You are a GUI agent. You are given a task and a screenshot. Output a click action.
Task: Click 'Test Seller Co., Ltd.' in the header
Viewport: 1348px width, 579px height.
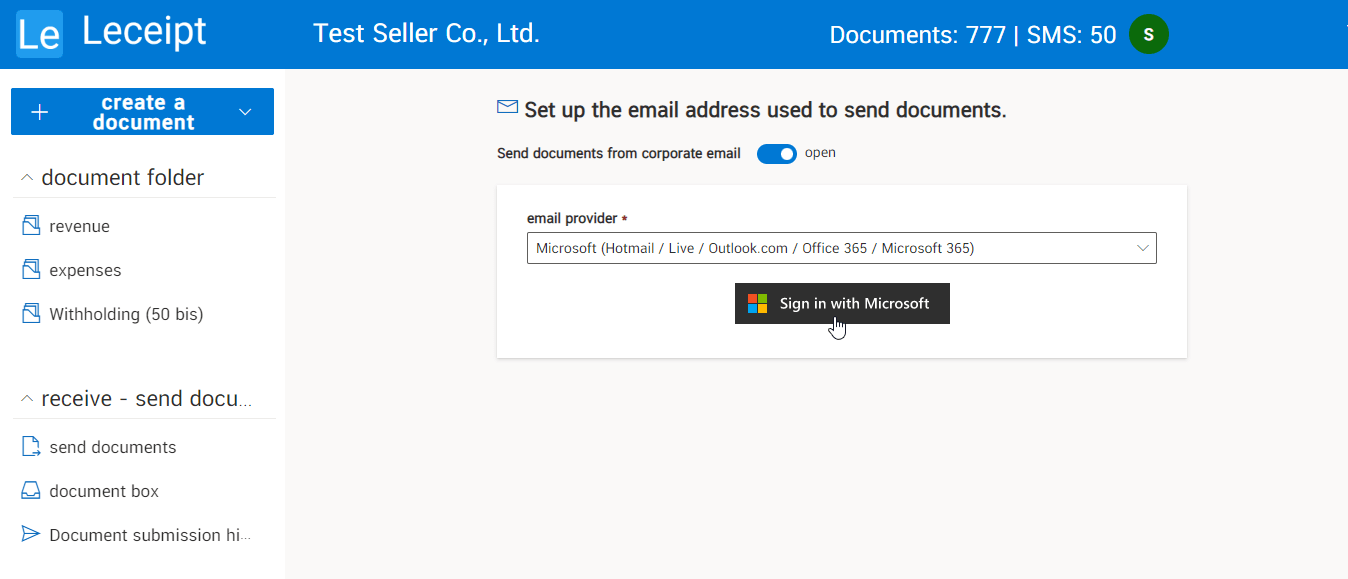click(x=426, y=33)
